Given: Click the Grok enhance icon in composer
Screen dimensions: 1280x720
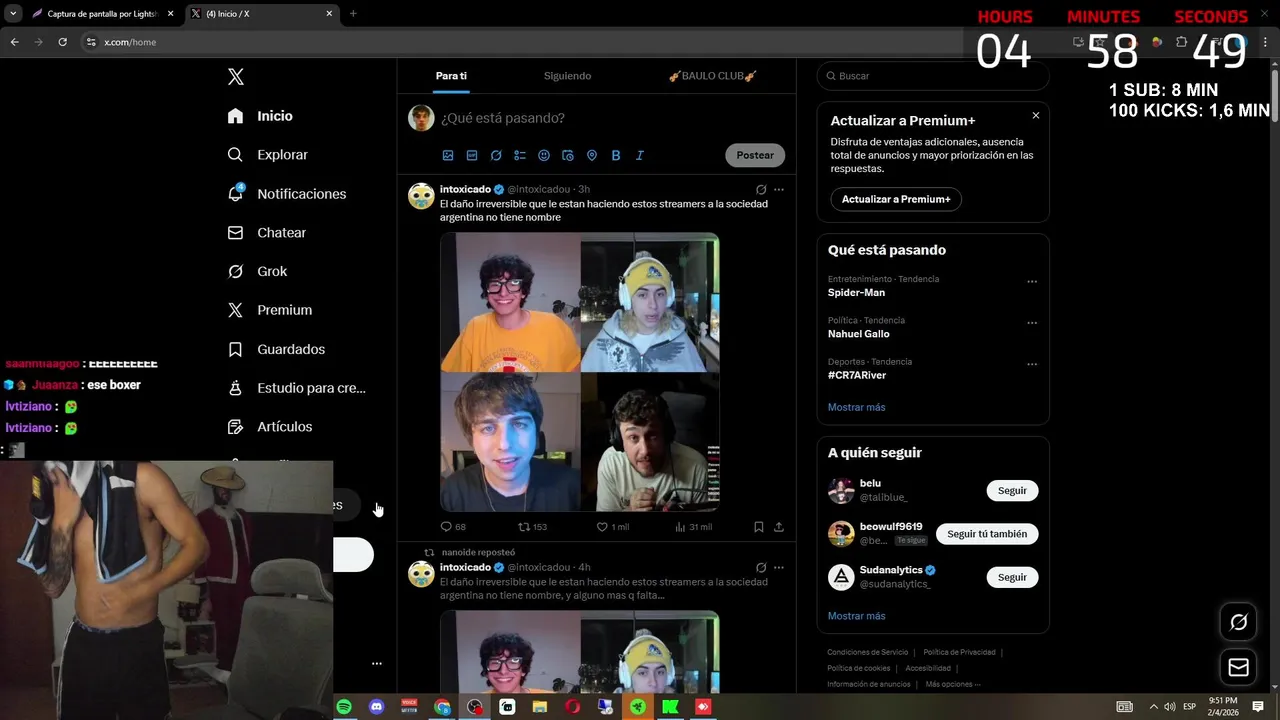Looking at the screenshot, I should pos(496,156).
